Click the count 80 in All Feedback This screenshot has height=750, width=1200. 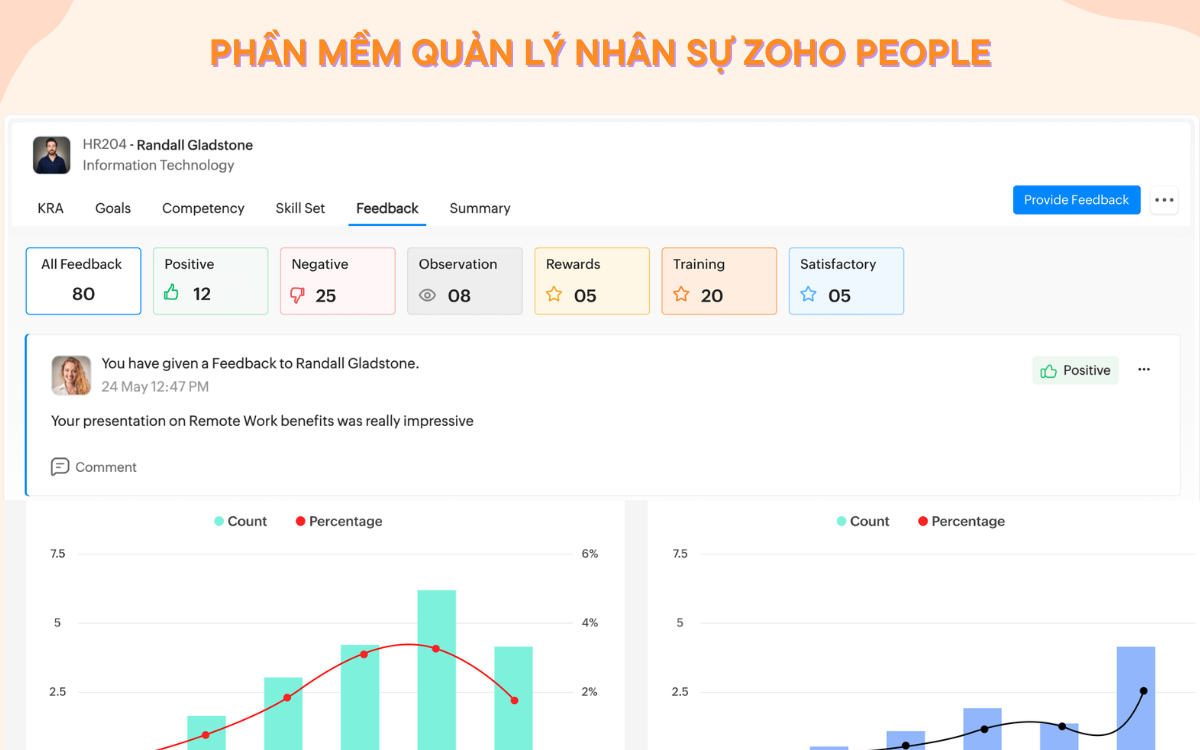[x=83, y=294]
